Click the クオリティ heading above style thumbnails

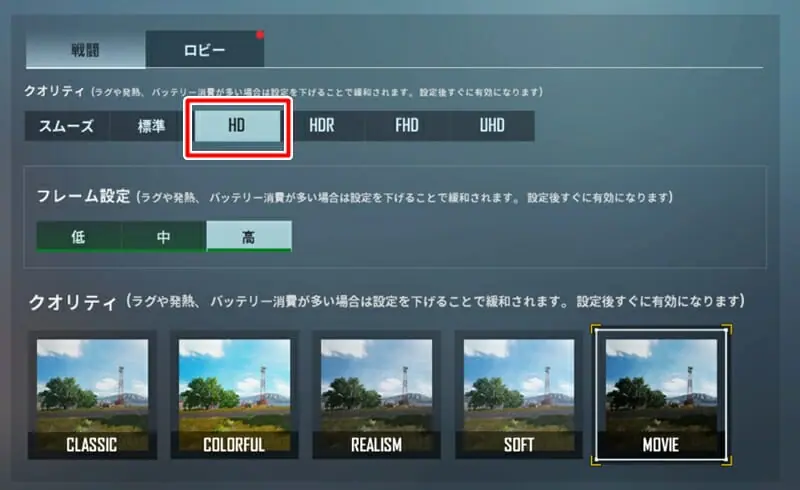(x=73, y=302)
